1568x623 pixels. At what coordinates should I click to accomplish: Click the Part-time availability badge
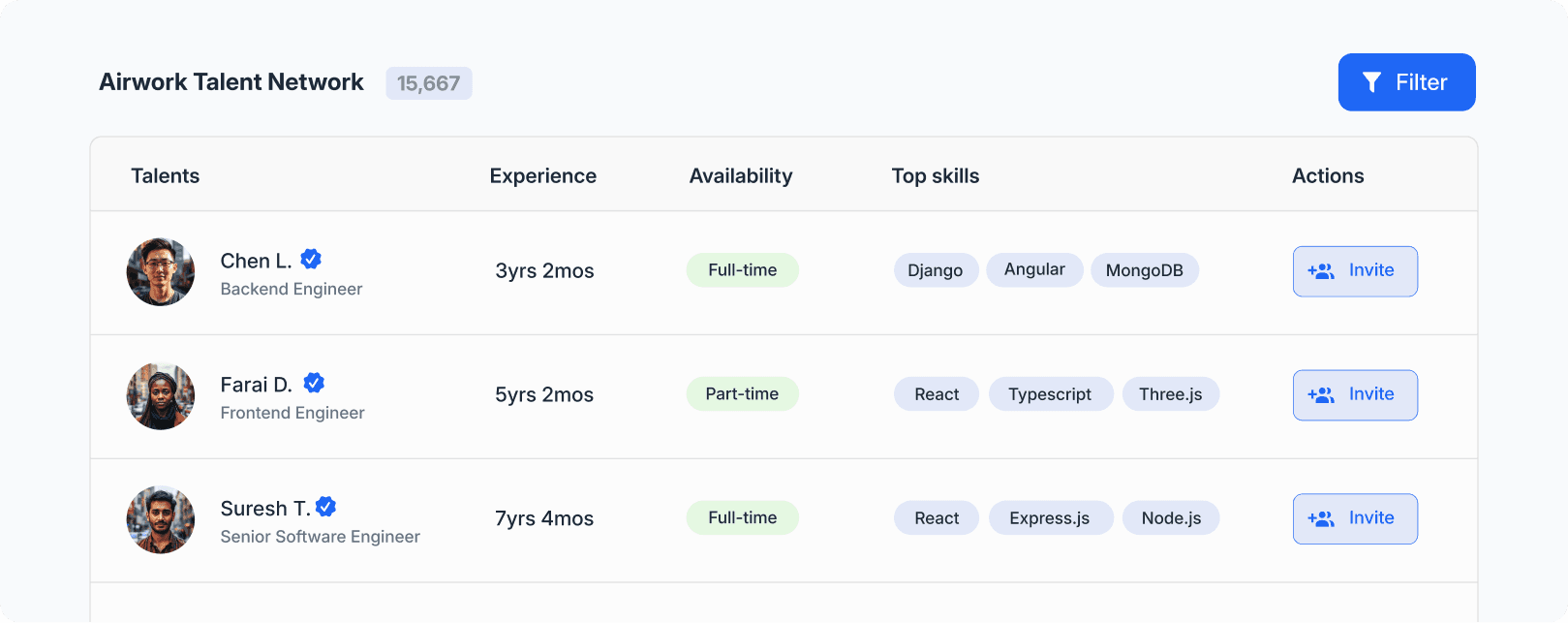pyautogui.click(x=742, y=394)
